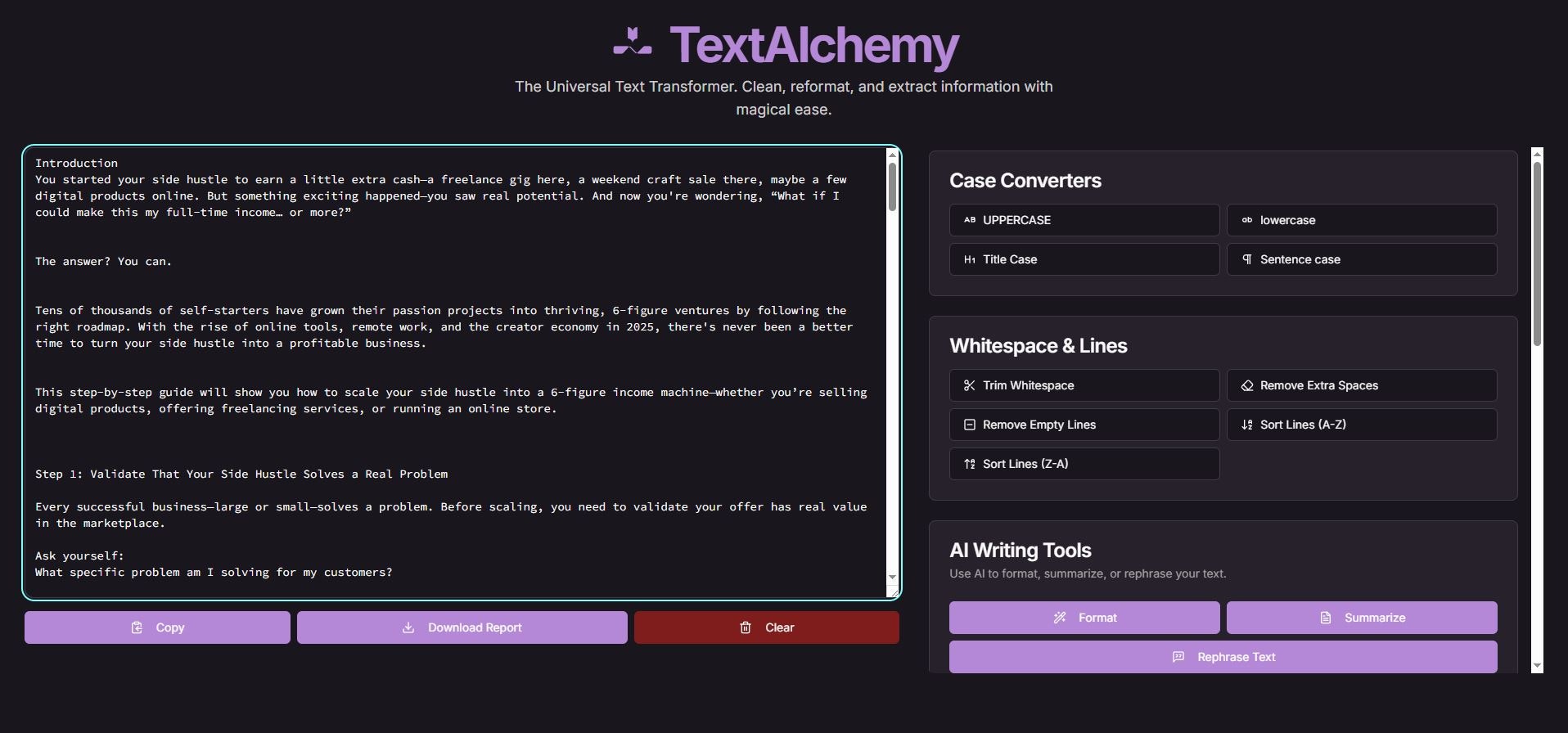
Task: Click the Rephrase Text button
Action: (x=1223, y=657)
